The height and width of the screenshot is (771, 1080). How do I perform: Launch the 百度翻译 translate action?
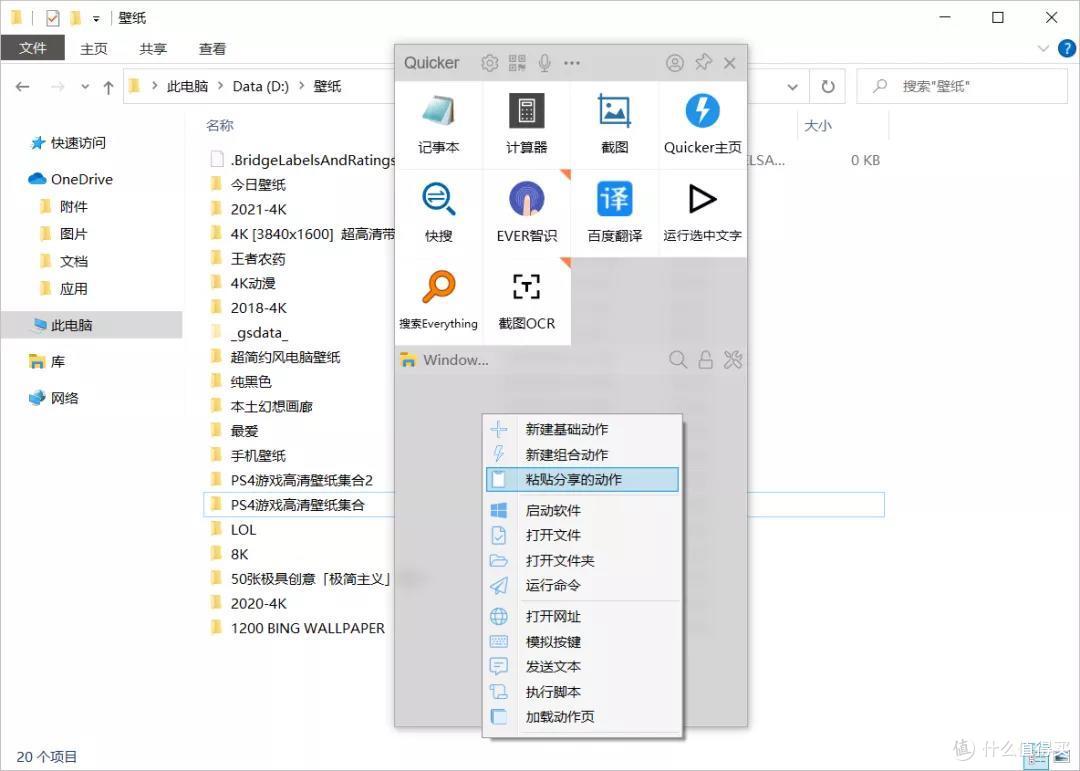[x=614, y=213]
